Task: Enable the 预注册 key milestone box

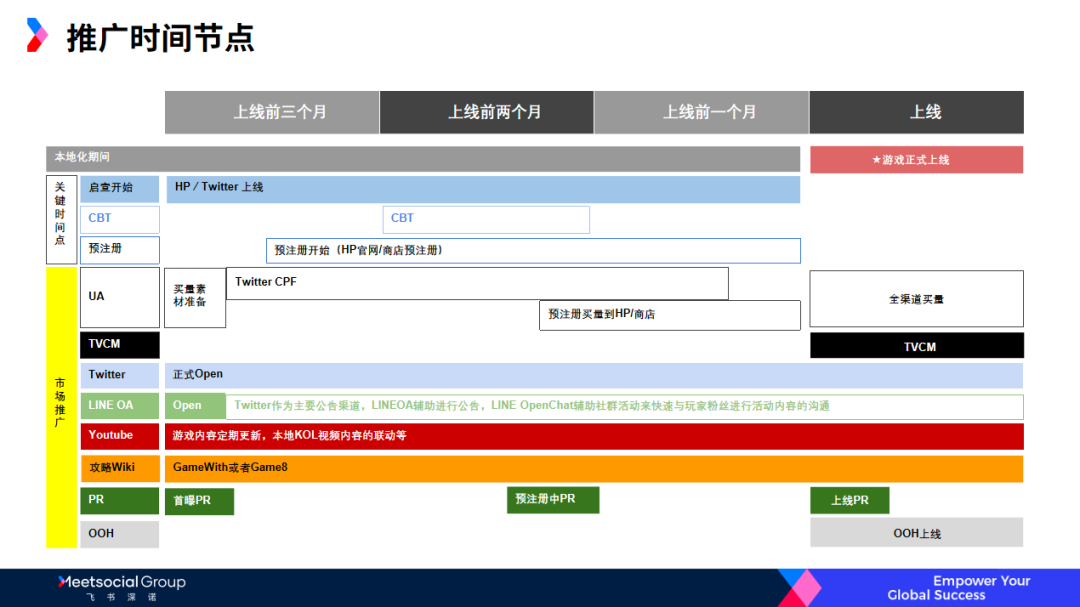Action: click(119, 250)
